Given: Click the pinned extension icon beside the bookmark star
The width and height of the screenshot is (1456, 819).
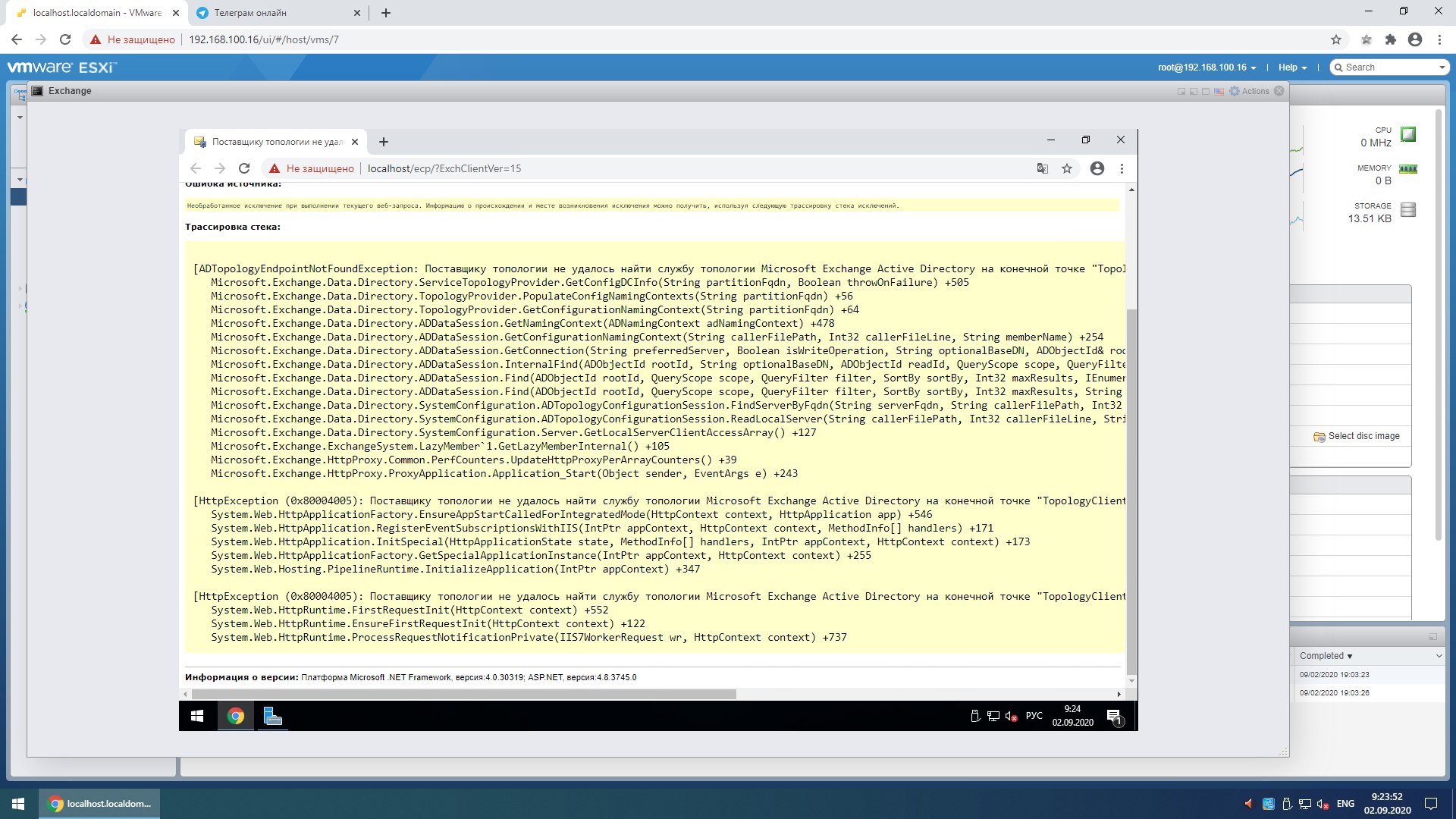Looking at the screenshot, I should click(x=1367, y=39).
